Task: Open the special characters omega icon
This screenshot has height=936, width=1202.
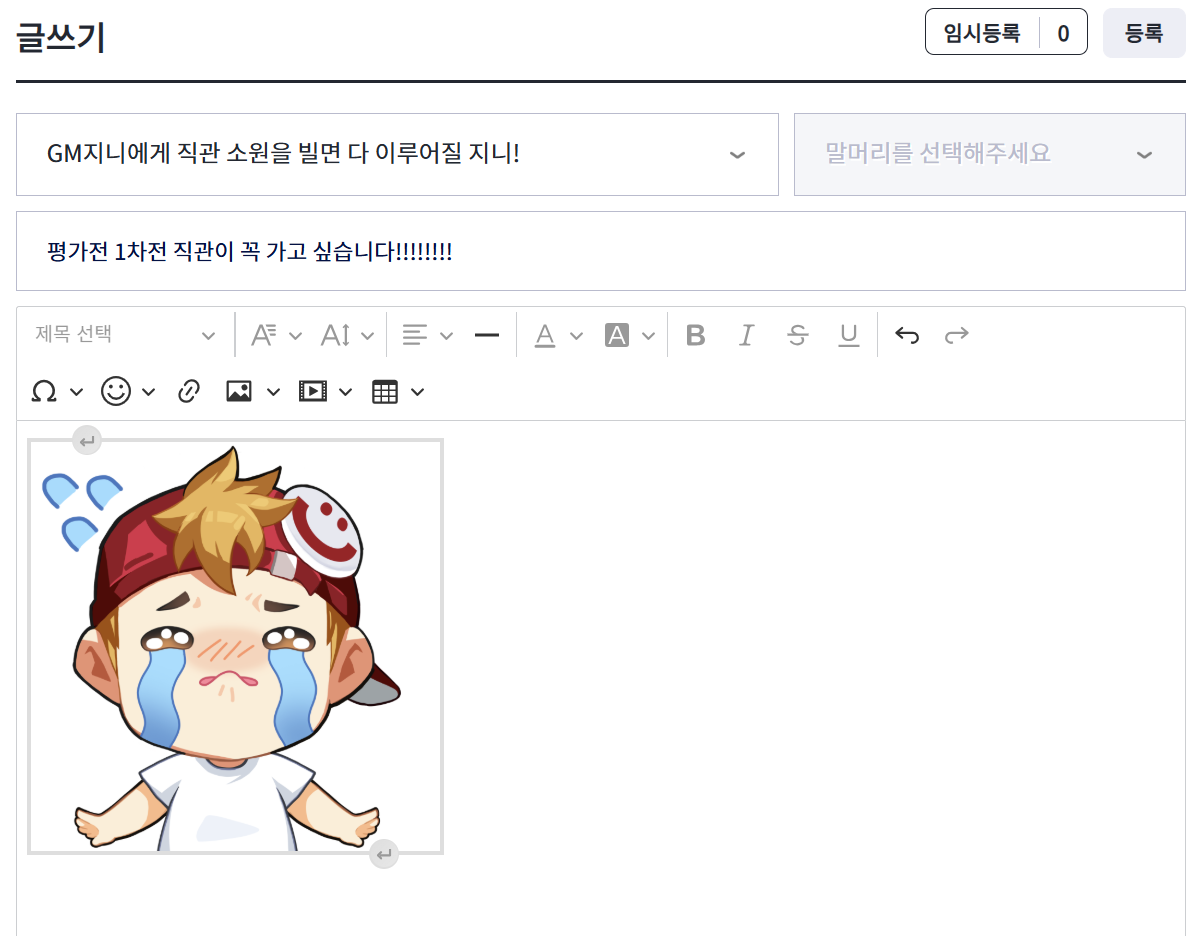Action: pyautogui.click(x=44, y=392)
